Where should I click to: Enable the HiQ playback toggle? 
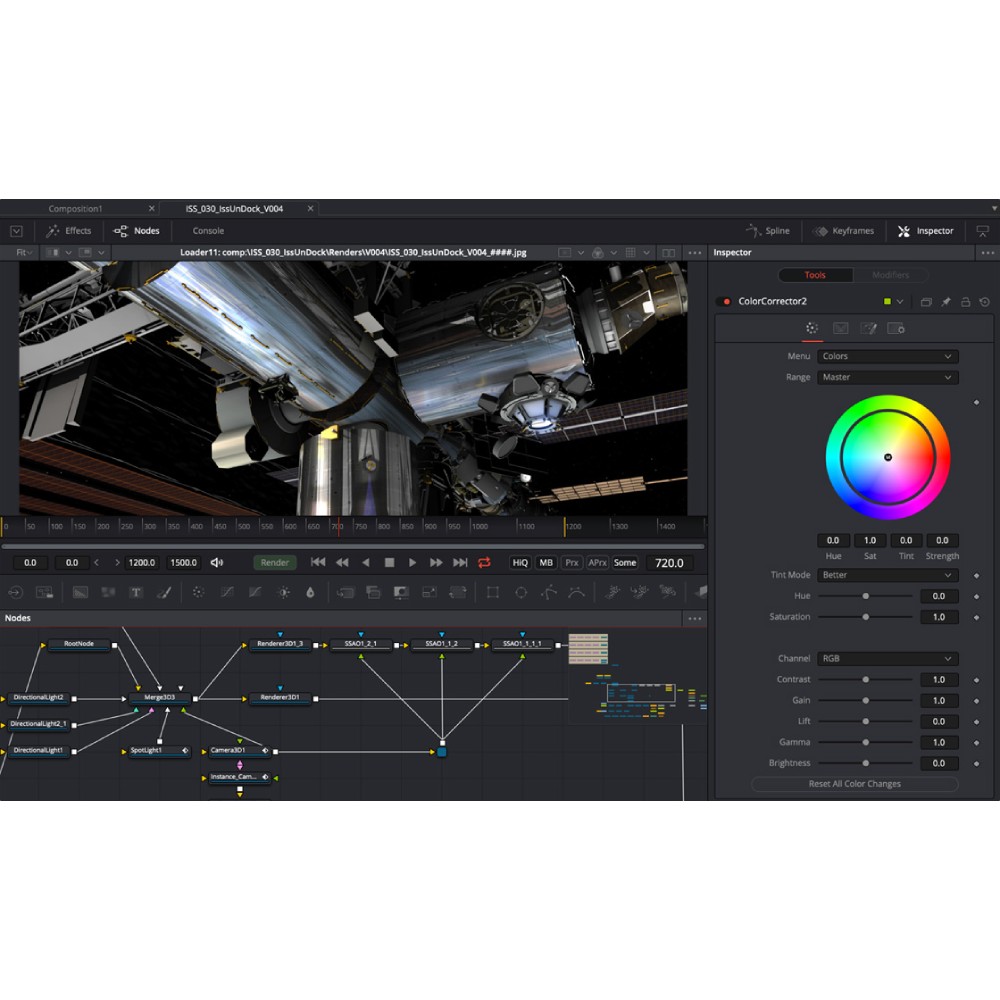[x=520, y=563]
